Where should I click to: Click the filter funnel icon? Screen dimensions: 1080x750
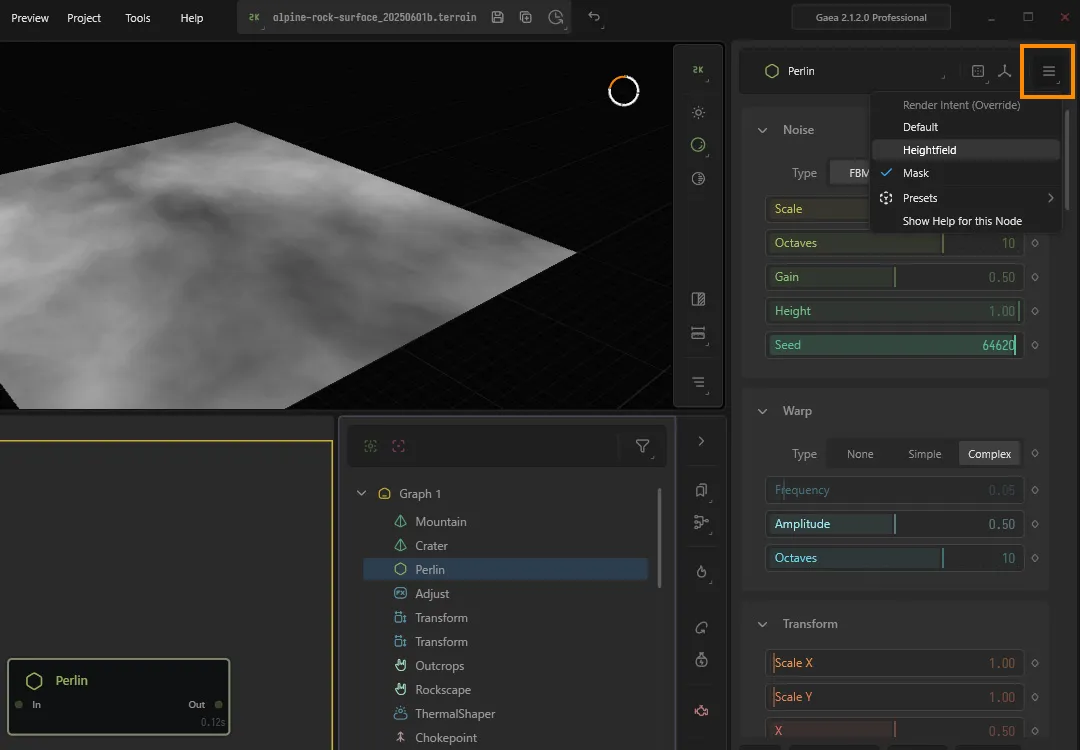tap(642, 447)
